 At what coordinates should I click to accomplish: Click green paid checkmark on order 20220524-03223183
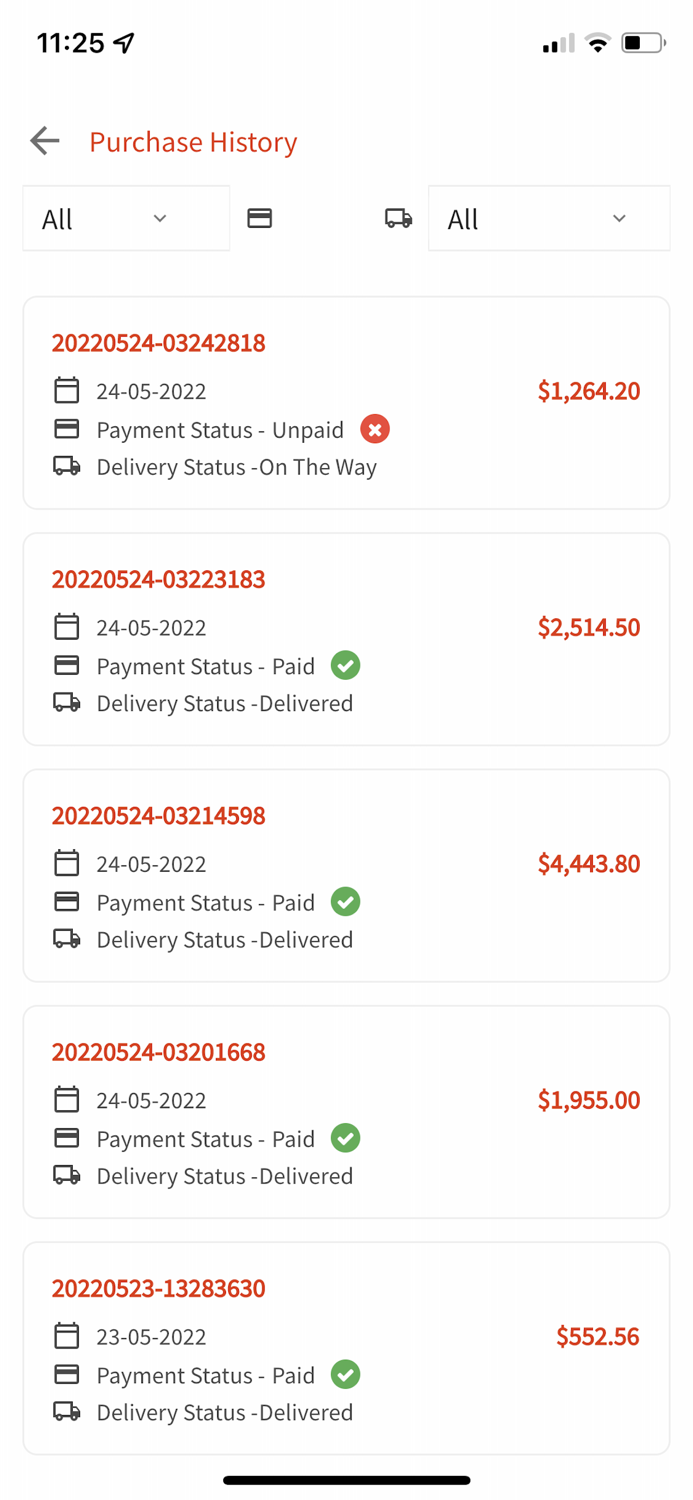tap(346, 665)
